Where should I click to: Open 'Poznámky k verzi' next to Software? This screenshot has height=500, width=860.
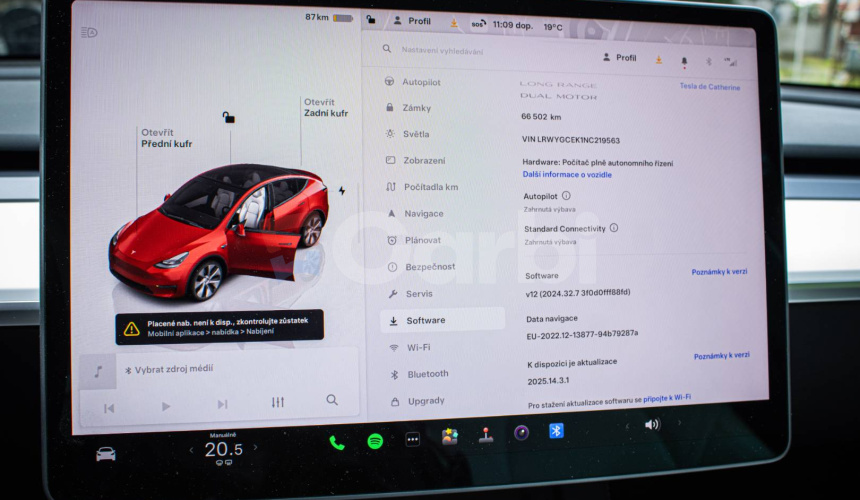(719, 272)
